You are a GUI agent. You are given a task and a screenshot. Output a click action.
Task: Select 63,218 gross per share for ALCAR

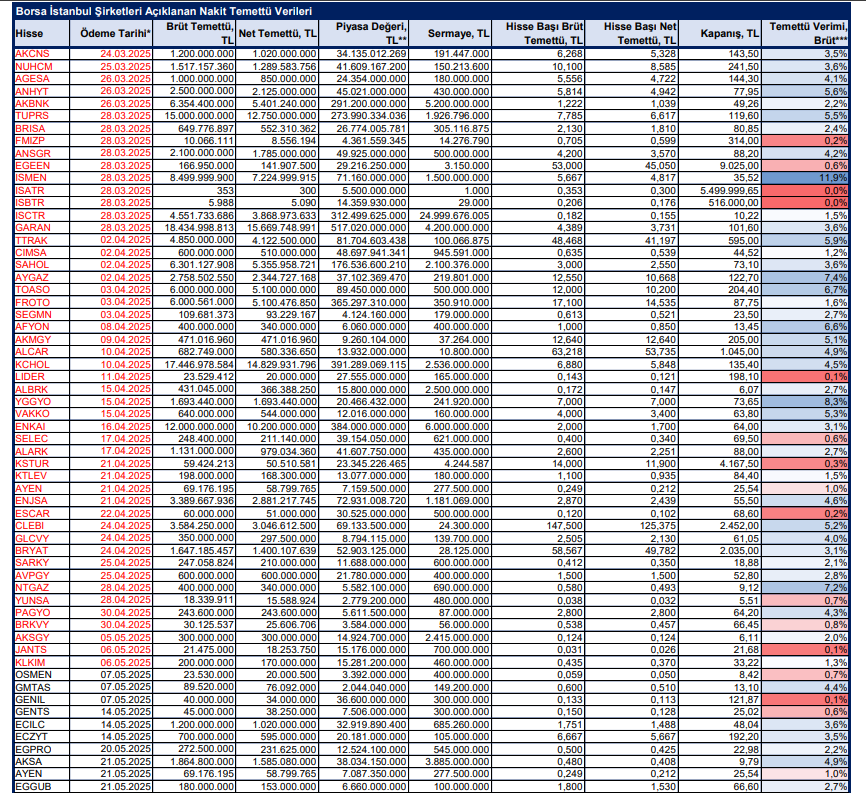[567, 352]
